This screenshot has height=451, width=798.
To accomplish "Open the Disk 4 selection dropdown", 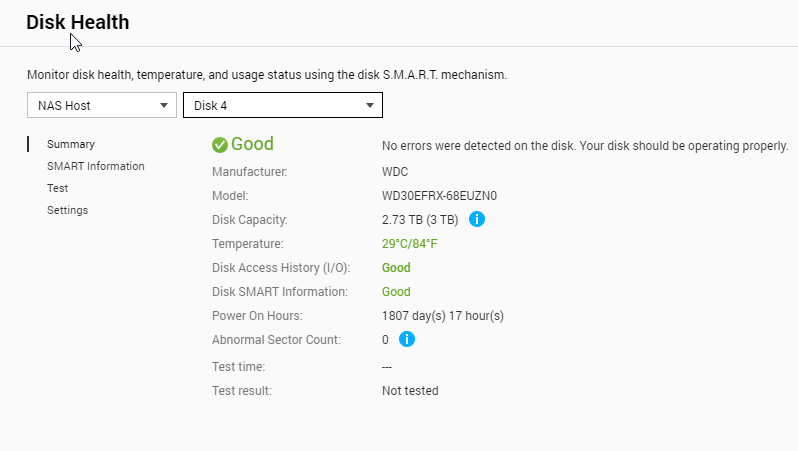I will tap(282, 105).
